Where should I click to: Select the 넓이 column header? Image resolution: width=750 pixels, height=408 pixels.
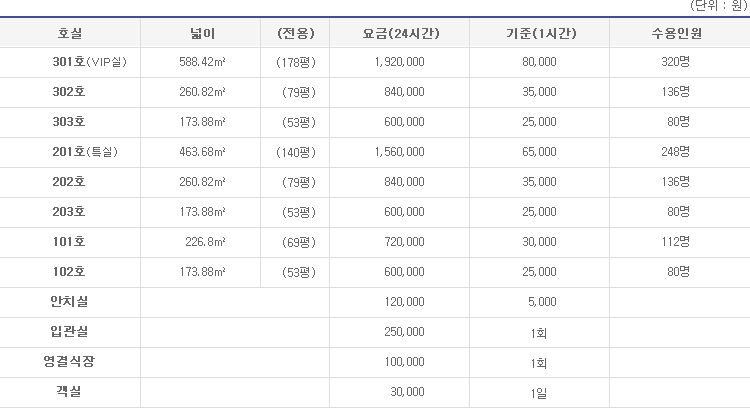pos(202,33)
